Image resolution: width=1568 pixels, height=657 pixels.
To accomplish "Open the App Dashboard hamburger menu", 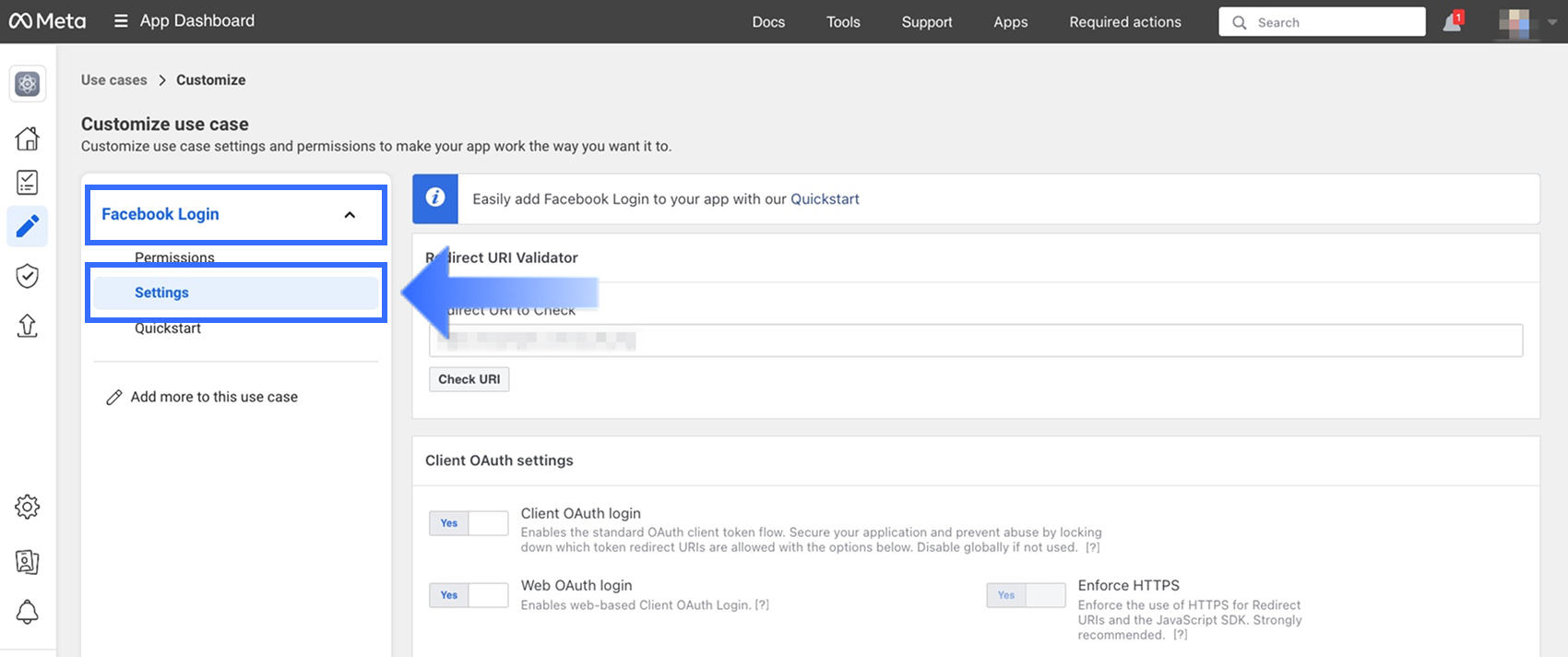I will [x=121, y=21].
